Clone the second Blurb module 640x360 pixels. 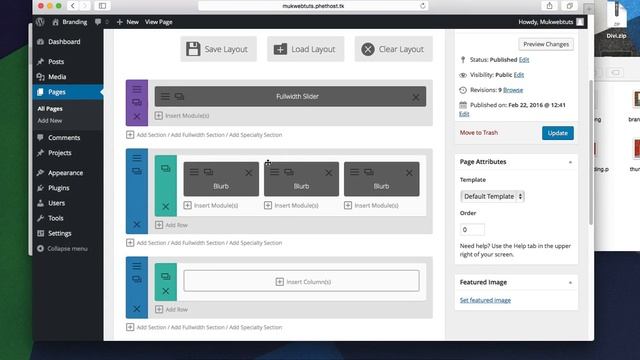289,172
